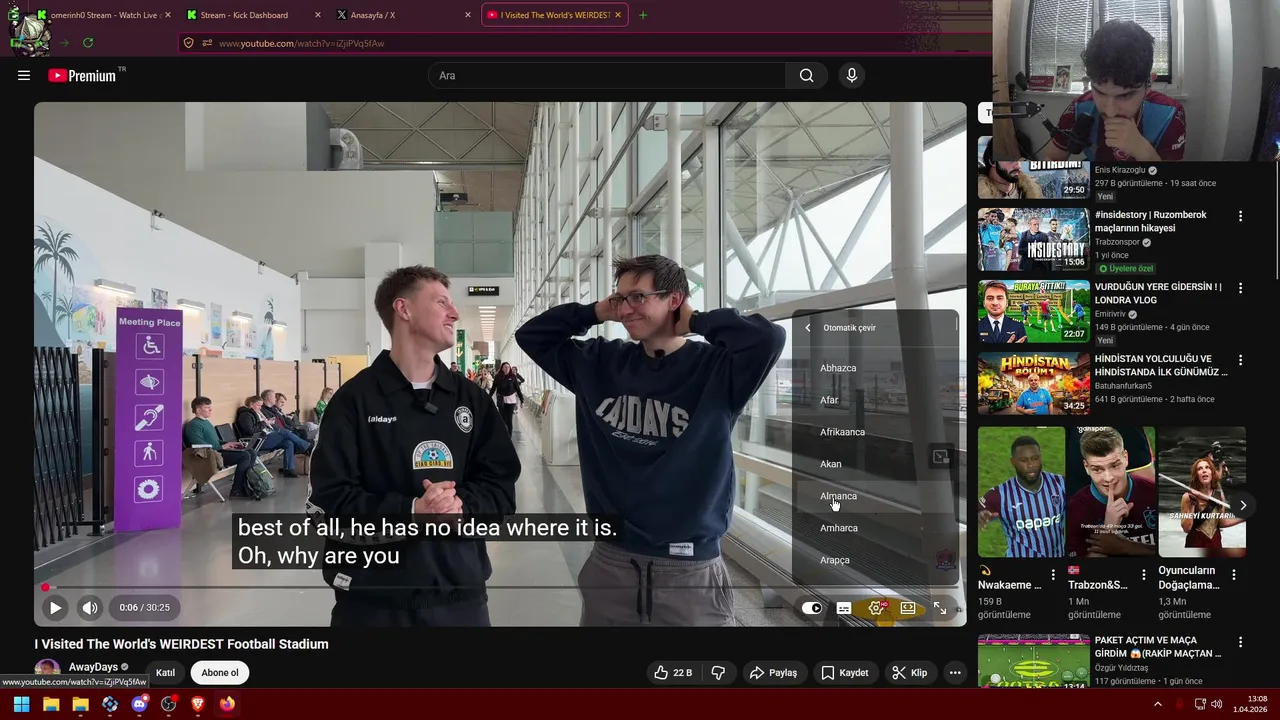Open Discord from taskbar

pos(139,704)
